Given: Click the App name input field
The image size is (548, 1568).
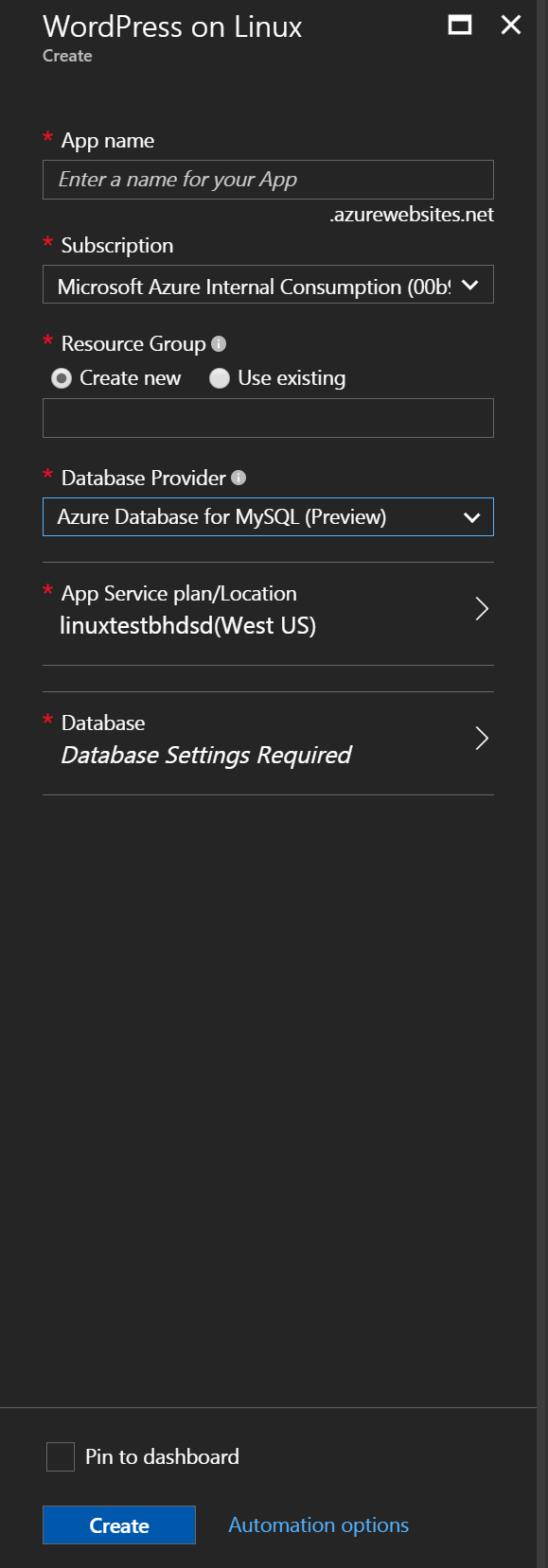Looking at the screenshot, I should pyautogui.click(x=268, y=180).
